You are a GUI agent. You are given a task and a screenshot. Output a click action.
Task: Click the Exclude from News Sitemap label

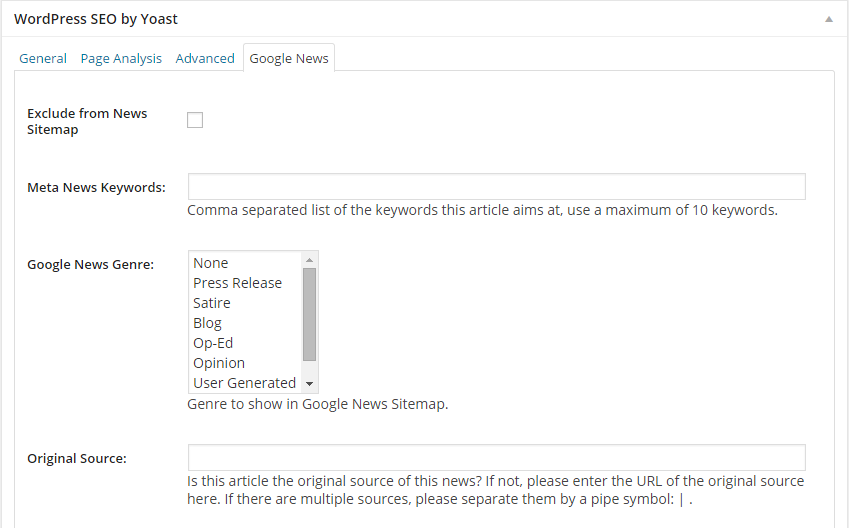click(87, 121)
